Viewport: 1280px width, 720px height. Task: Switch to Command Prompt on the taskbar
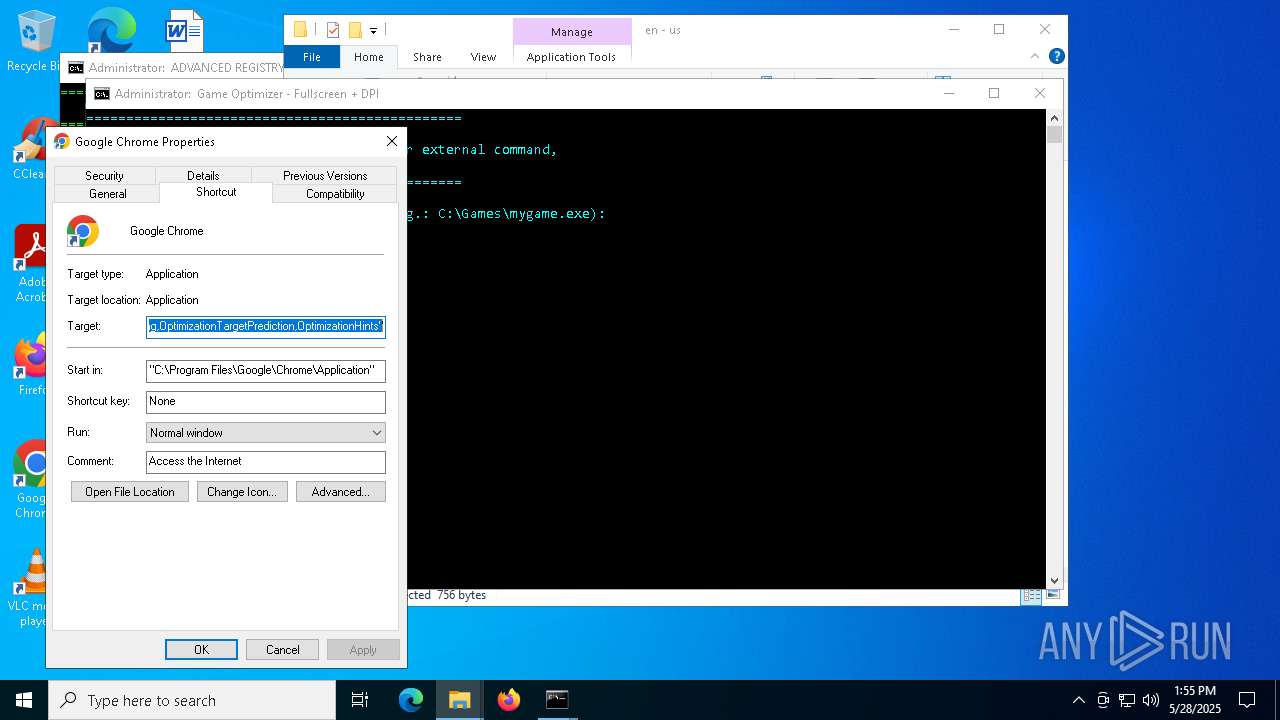pyautogui.click(x=557, y=700)
